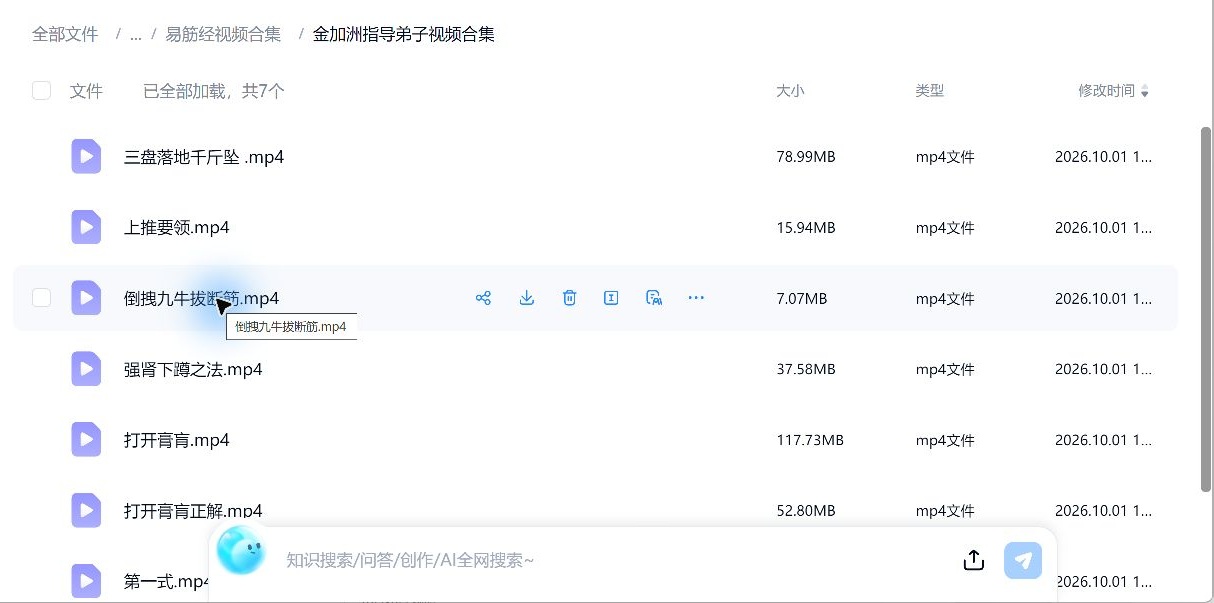Click the upload icon in the AI search bar
The image size is (1214, 603).
click(x=974, y=560)
